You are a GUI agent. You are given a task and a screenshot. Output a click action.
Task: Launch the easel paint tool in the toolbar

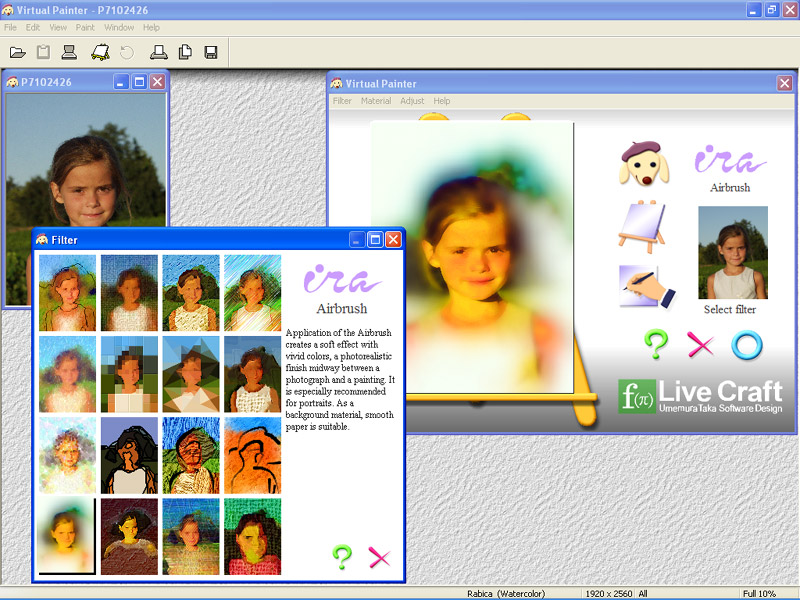pyautogui.click(x=101, y=52)
